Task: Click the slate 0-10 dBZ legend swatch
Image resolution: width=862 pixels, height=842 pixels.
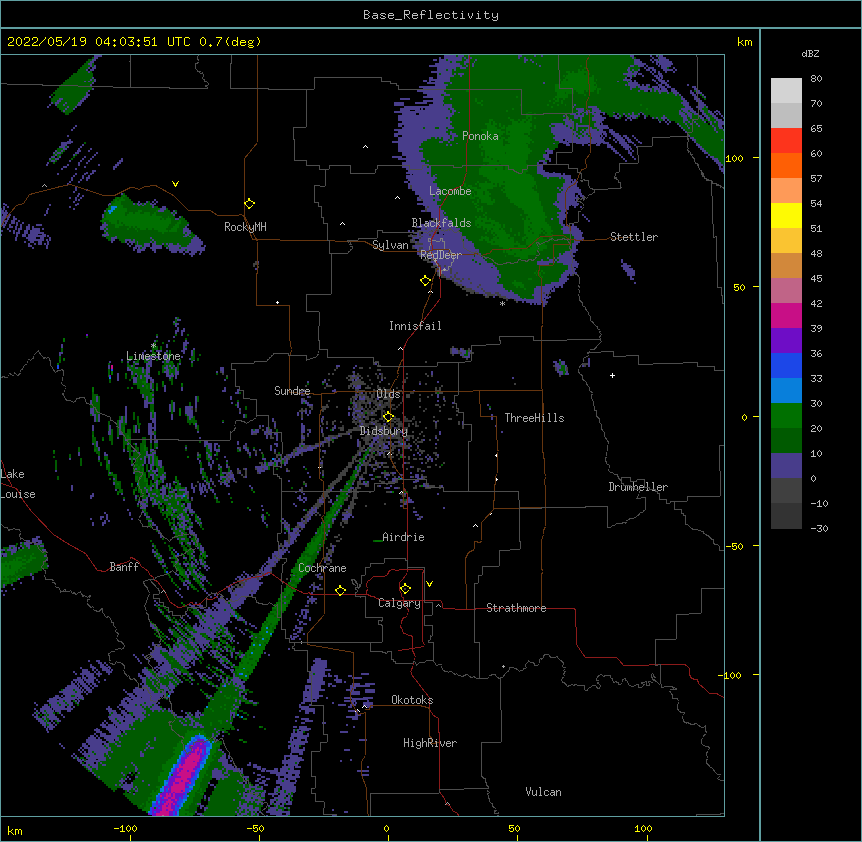Action: 786,466
